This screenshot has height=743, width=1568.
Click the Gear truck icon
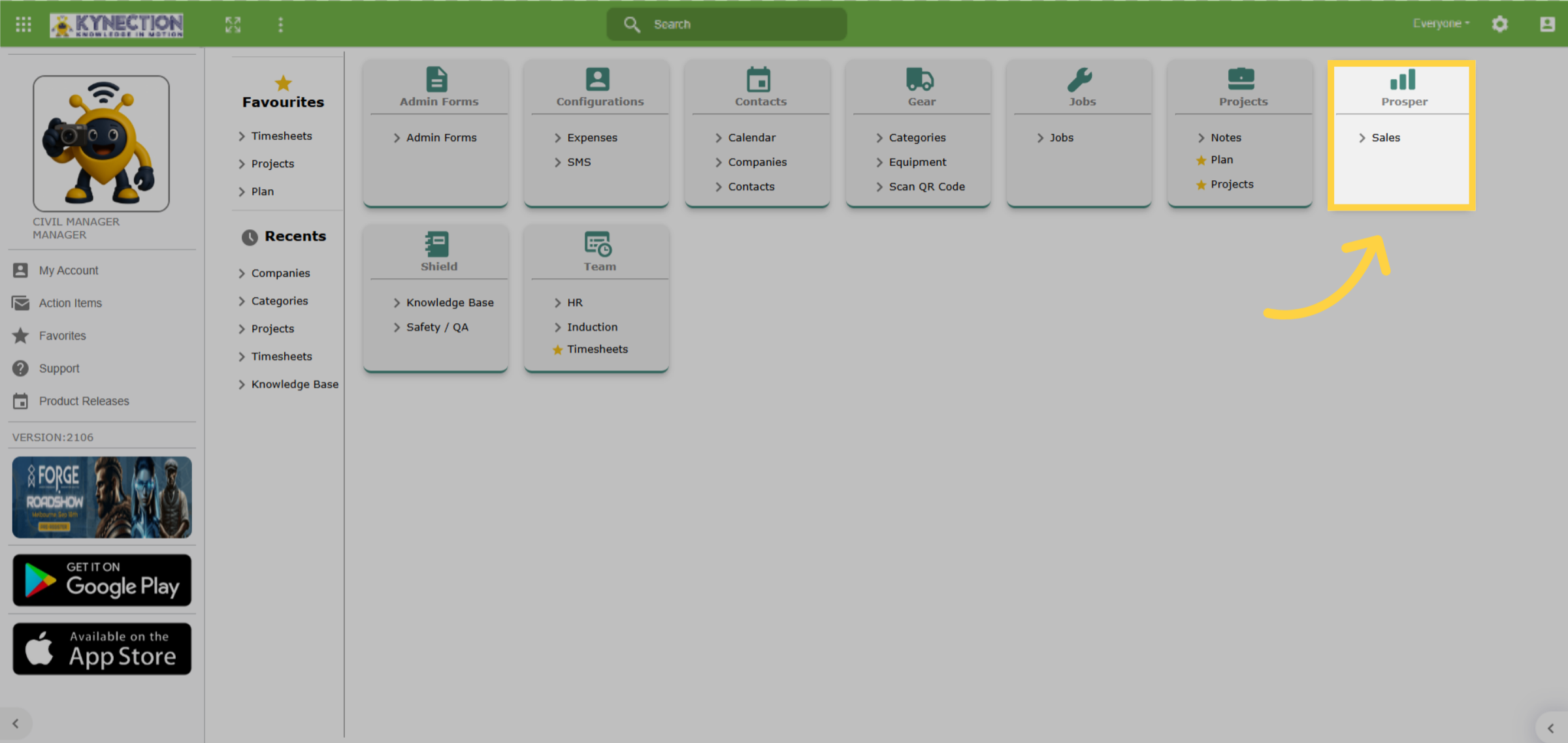point(920,79)
